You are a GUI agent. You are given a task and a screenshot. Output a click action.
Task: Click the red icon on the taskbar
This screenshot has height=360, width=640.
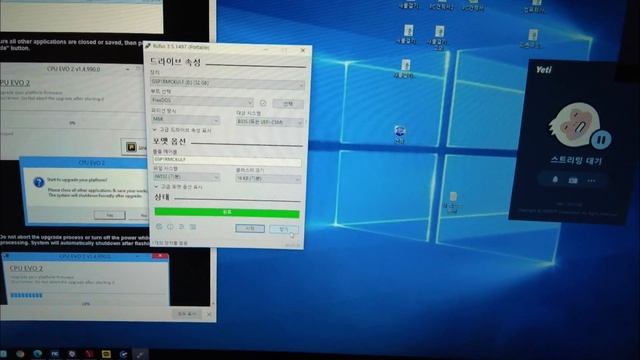click(x=89, y=354)
